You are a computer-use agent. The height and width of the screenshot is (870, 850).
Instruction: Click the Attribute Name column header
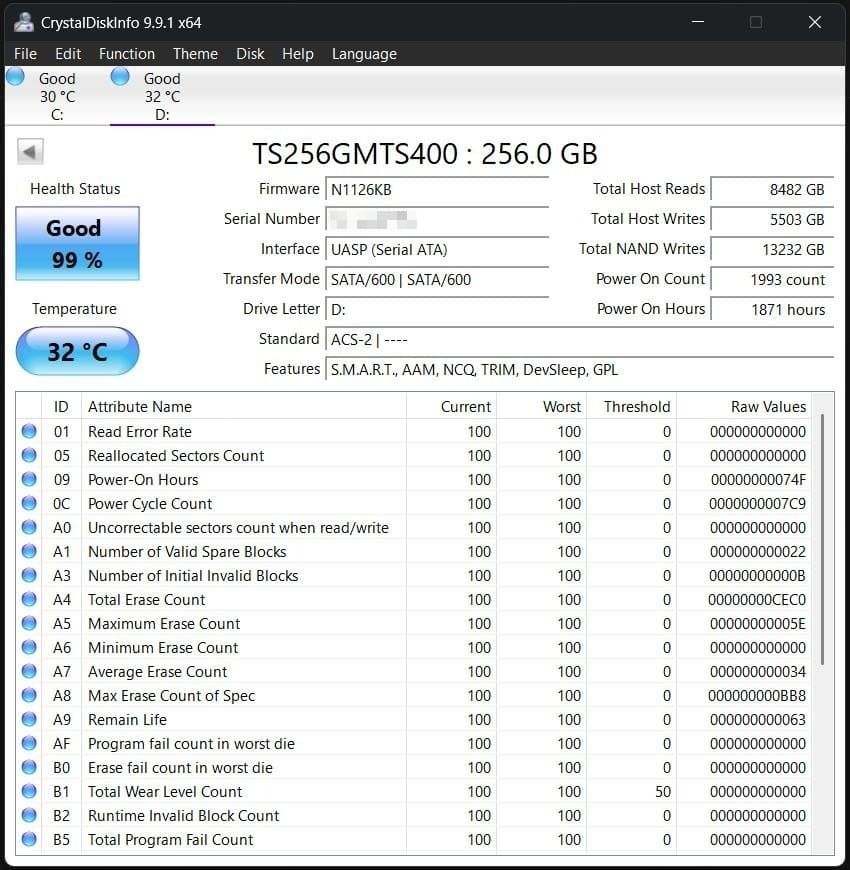(244, 407)
